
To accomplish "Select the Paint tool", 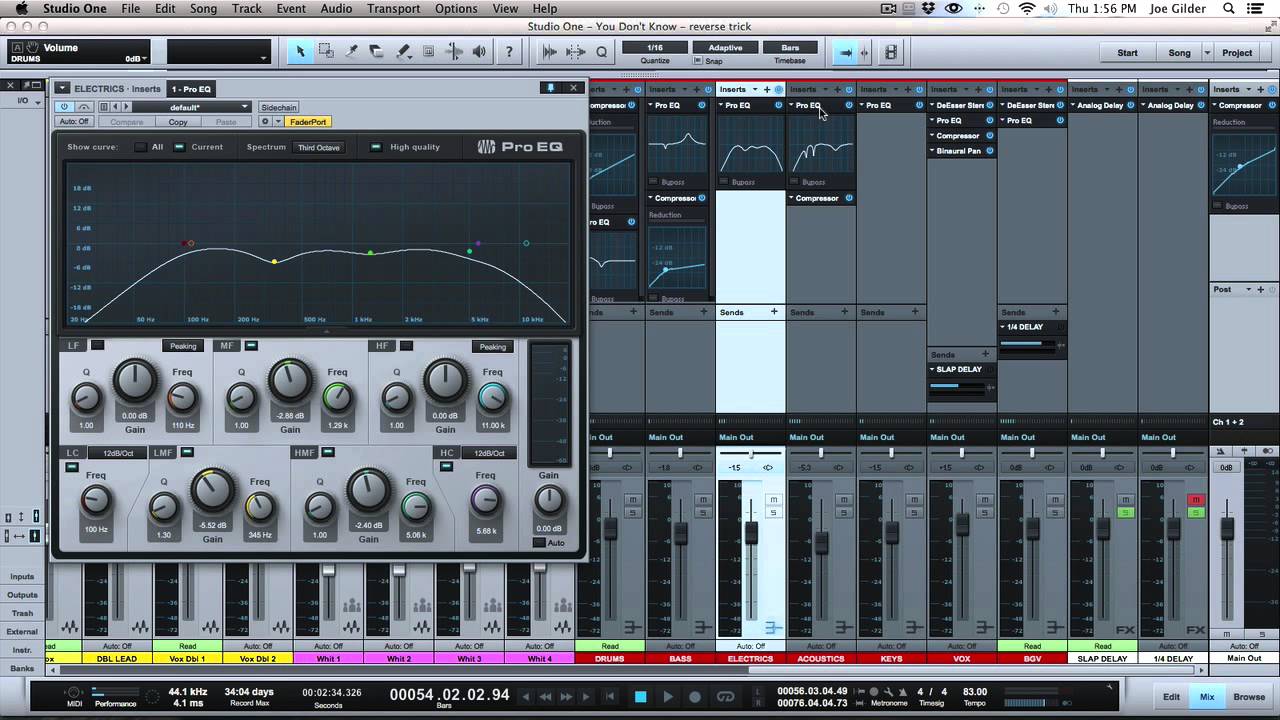I will click(403, 52).
